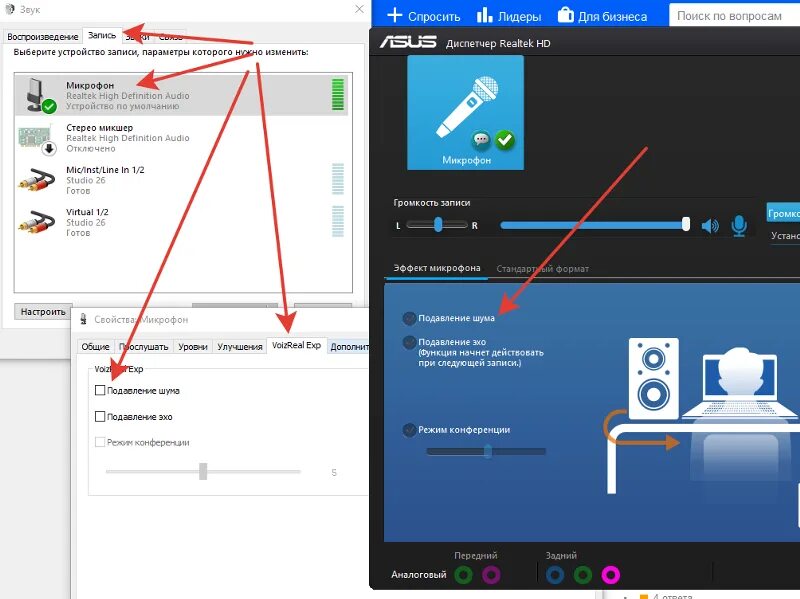
Task: Click the Спросить link
Action: 434,16
